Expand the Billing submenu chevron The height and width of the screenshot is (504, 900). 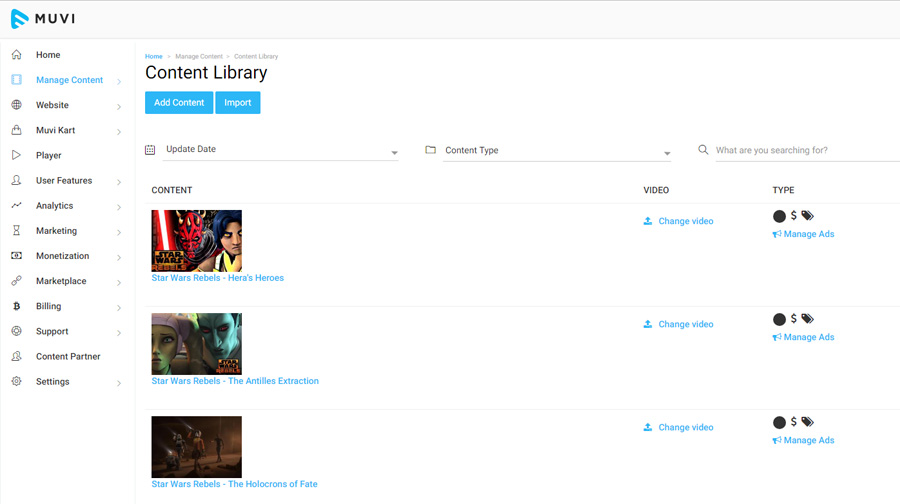tap(119, 308)
